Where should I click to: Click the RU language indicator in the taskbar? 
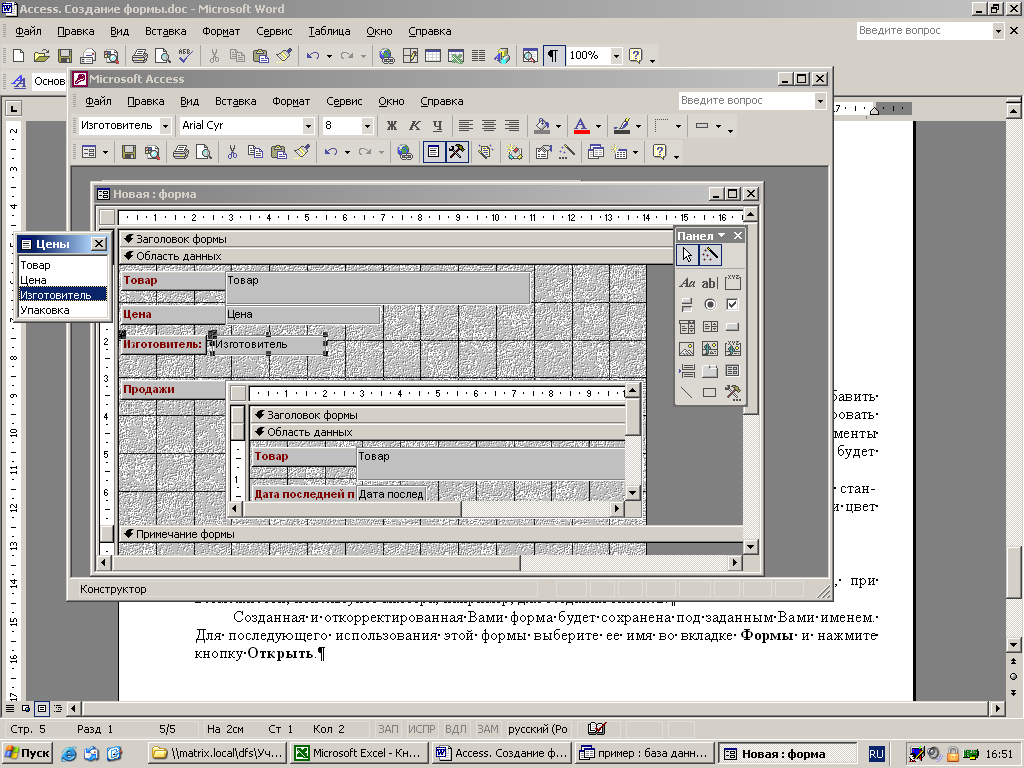(x=876, y=754)
